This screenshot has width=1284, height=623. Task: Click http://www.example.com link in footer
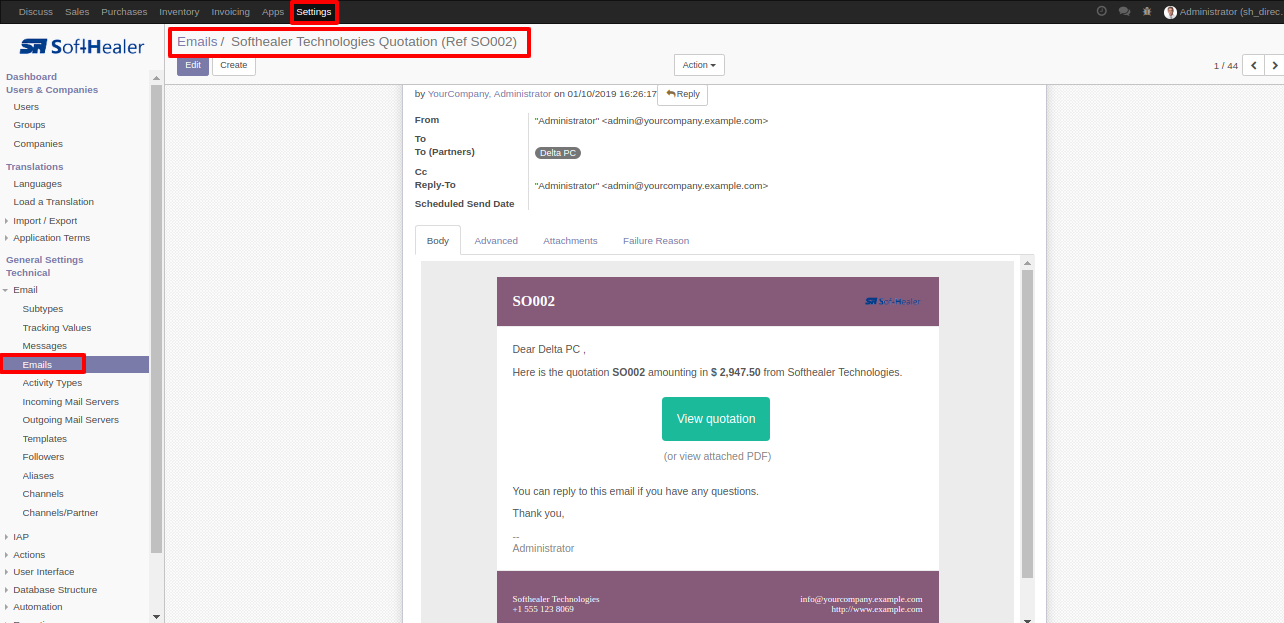click(x=877, y=609)
